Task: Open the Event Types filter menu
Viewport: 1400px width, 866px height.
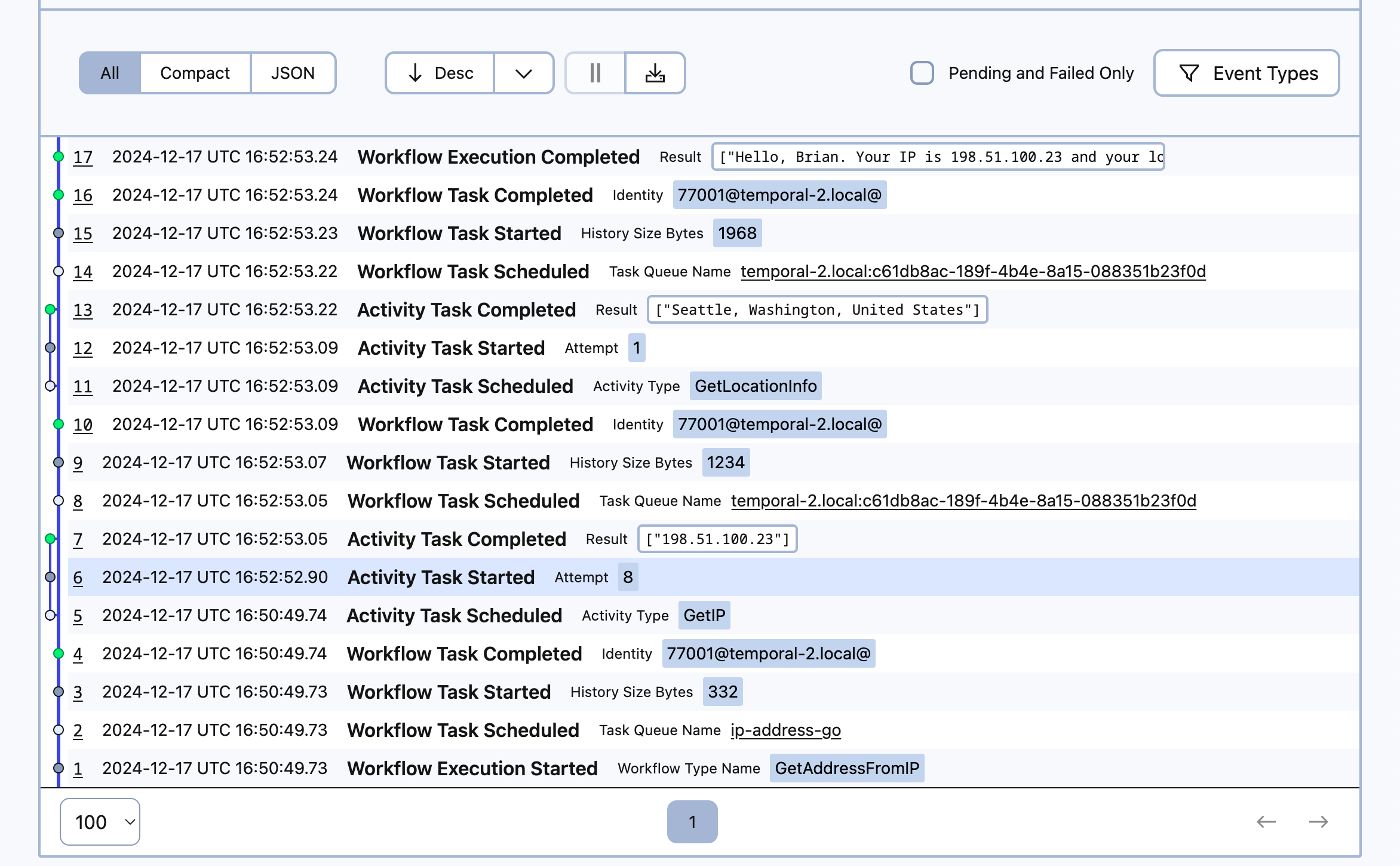Action: (x=1246, y=73)
